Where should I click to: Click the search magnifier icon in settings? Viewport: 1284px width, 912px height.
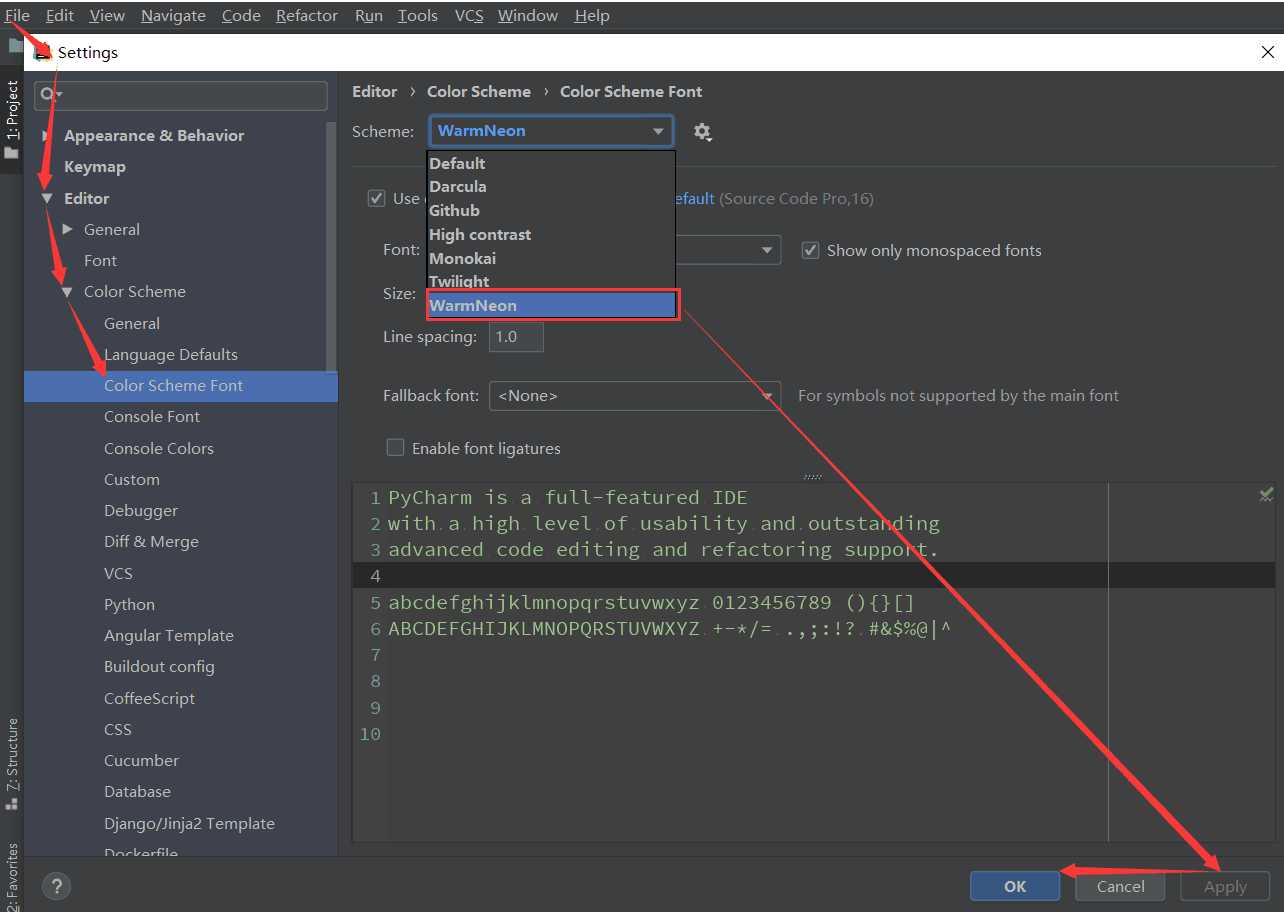(50, 94)
